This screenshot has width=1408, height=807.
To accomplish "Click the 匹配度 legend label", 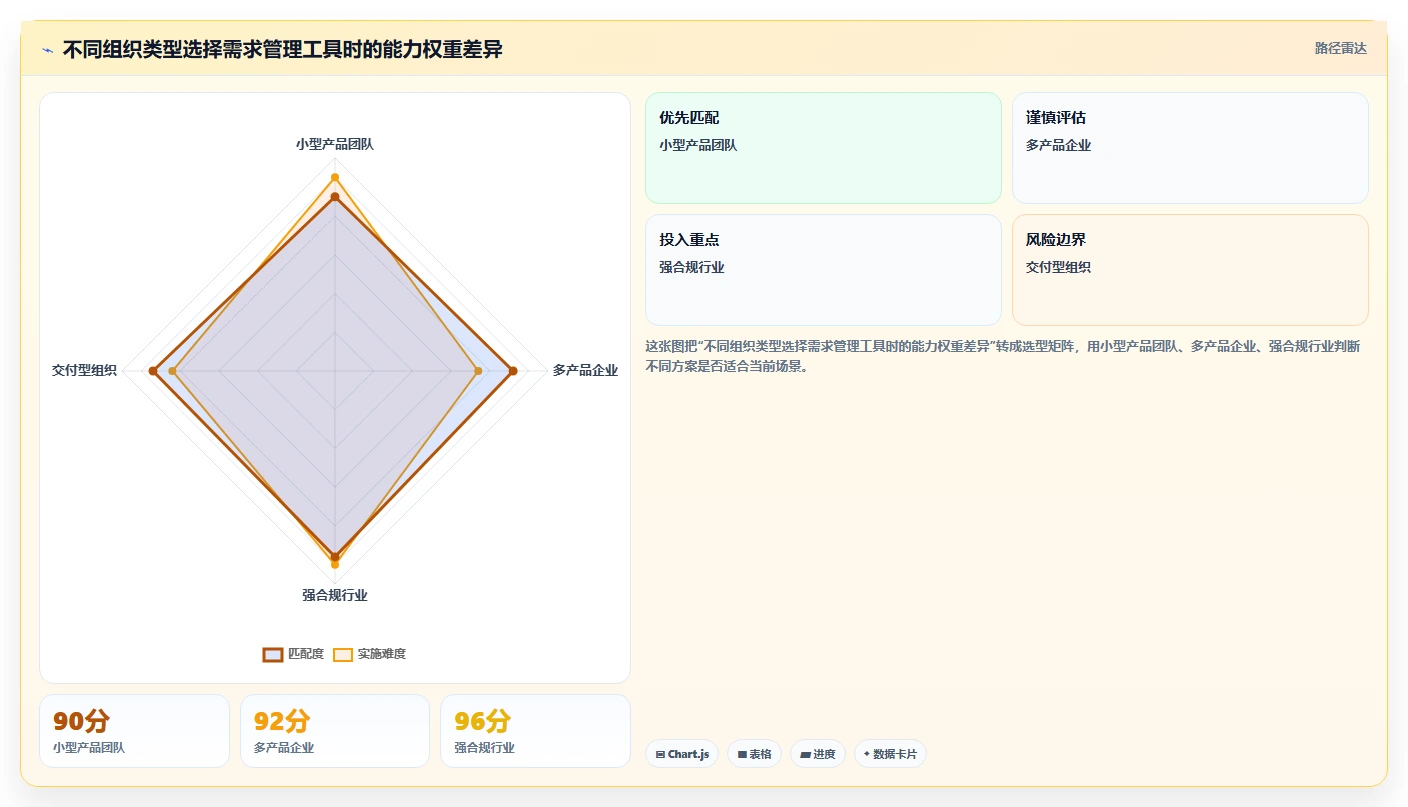I will click(x=306, y=654).
